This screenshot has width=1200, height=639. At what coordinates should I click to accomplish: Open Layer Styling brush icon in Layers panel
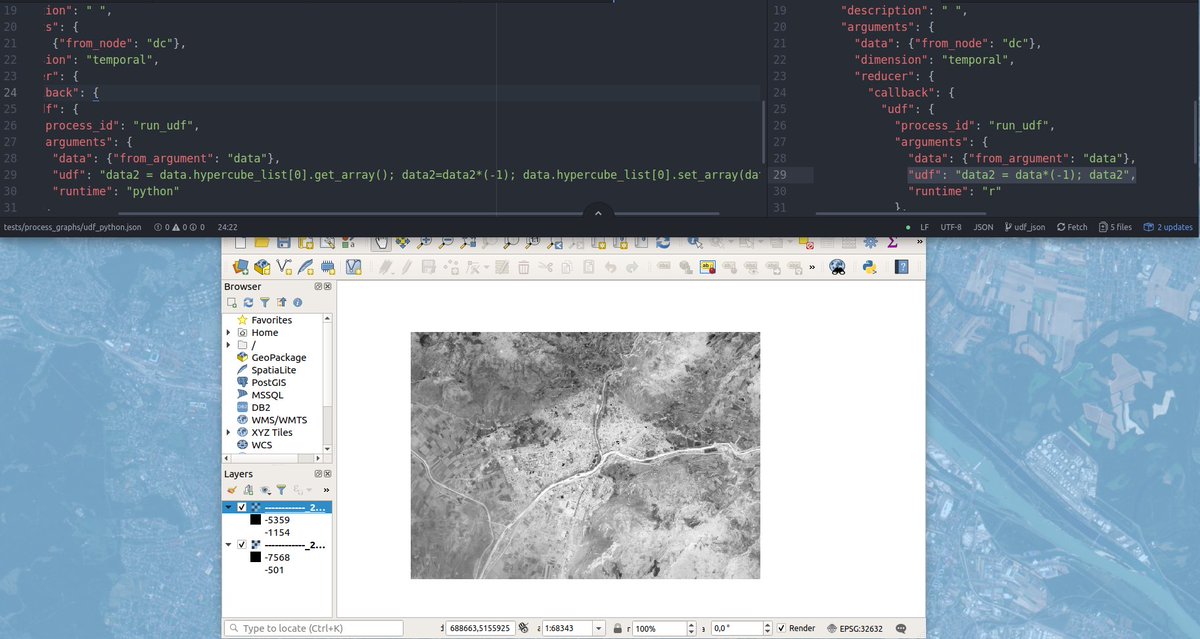pos(232,490)
